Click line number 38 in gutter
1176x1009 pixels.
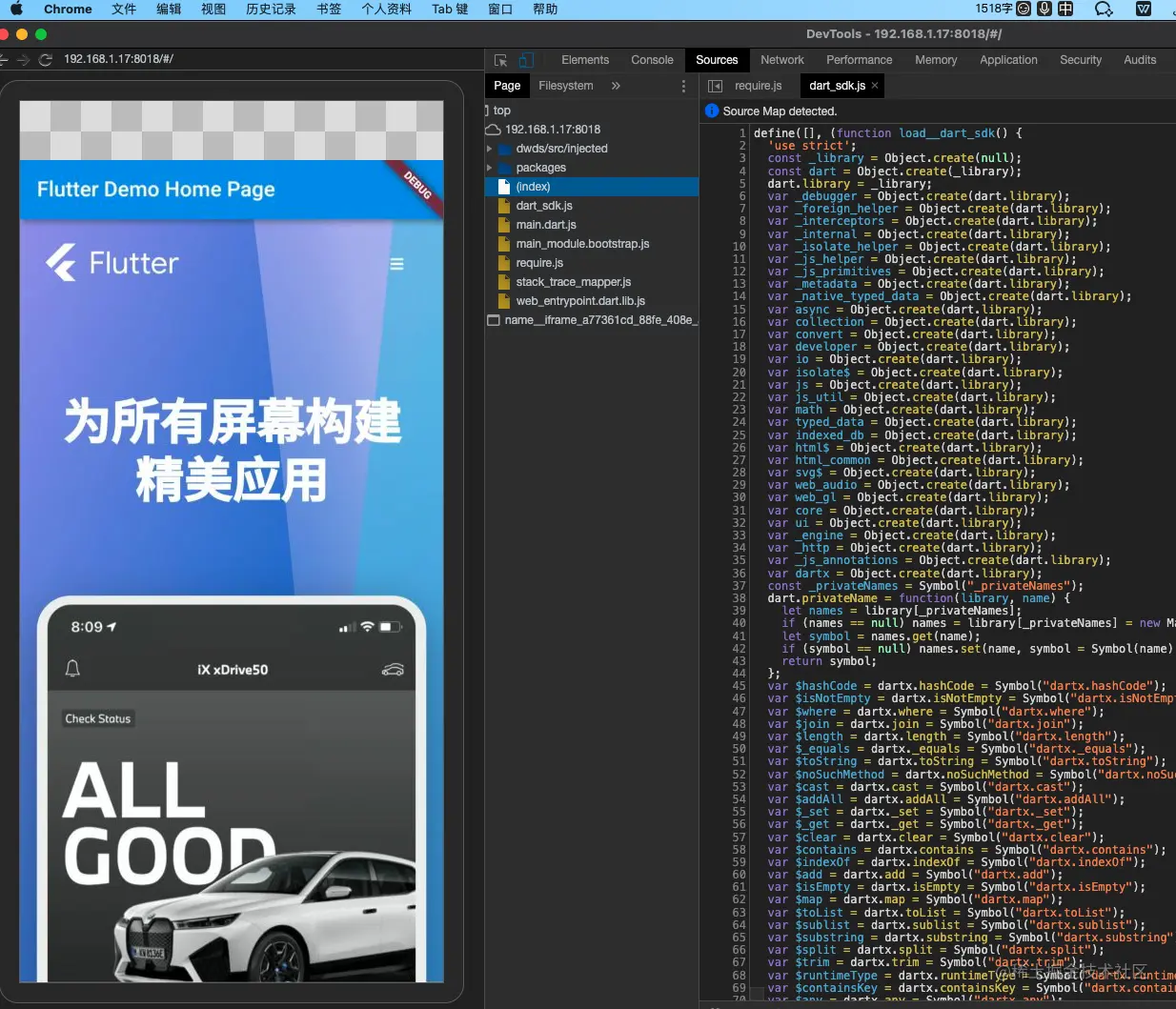tap(739, 598)
